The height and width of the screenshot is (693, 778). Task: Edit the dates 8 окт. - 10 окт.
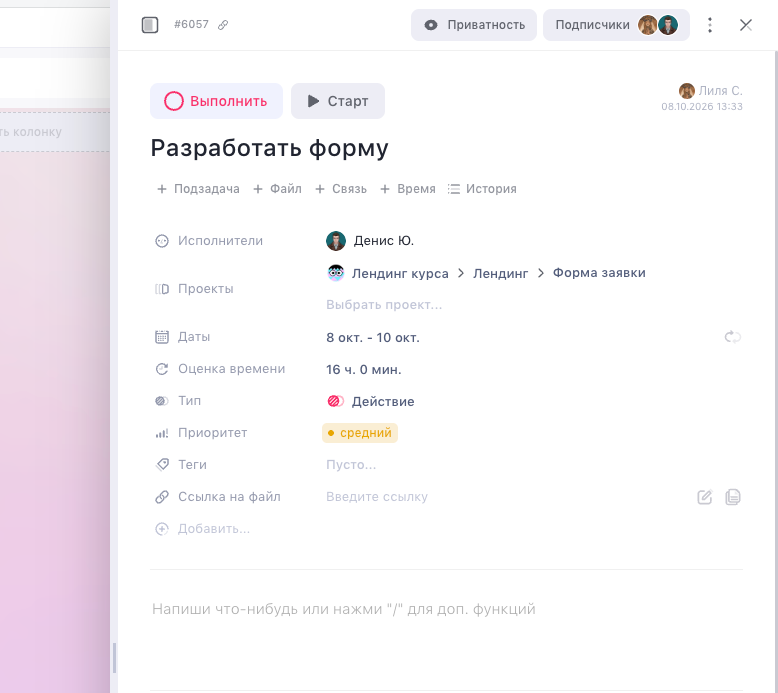(373, 338)
